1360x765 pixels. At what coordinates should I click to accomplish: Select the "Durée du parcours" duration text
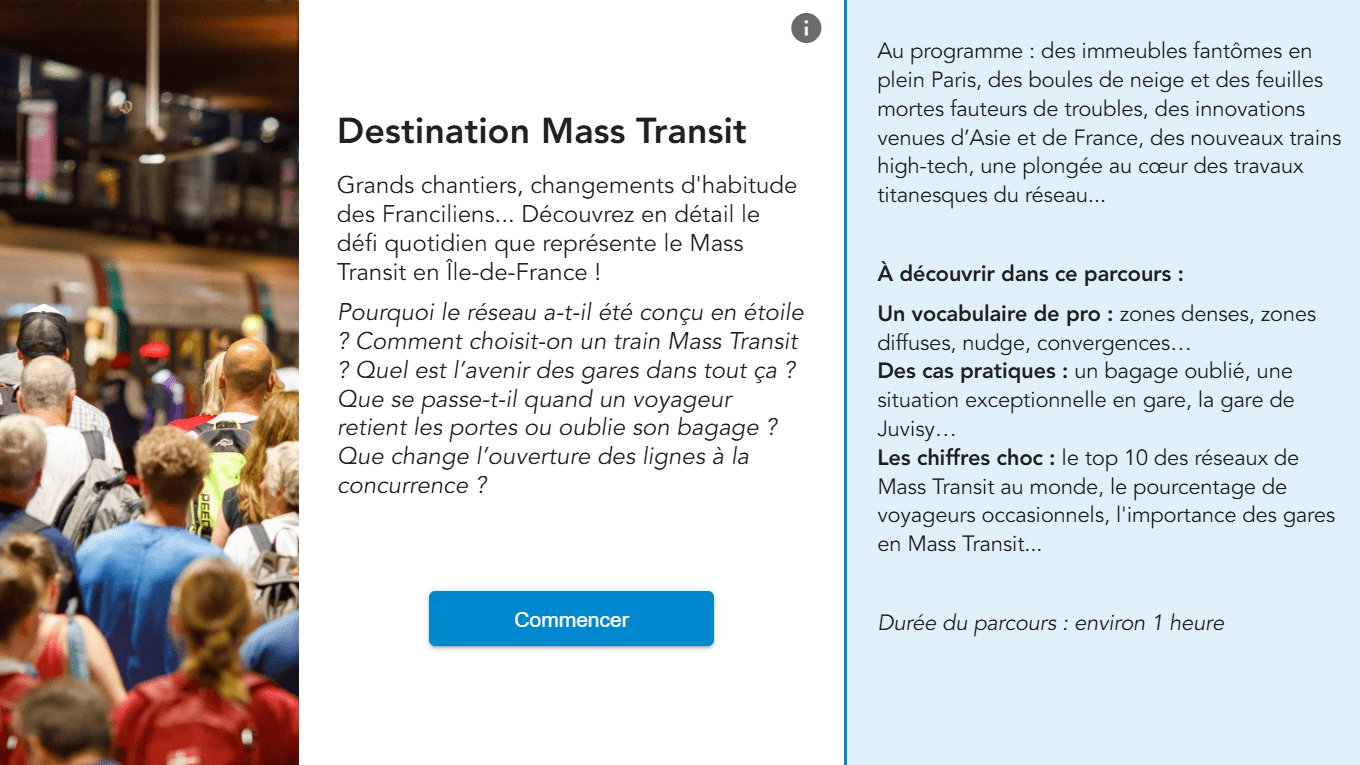click(1051, 623)
